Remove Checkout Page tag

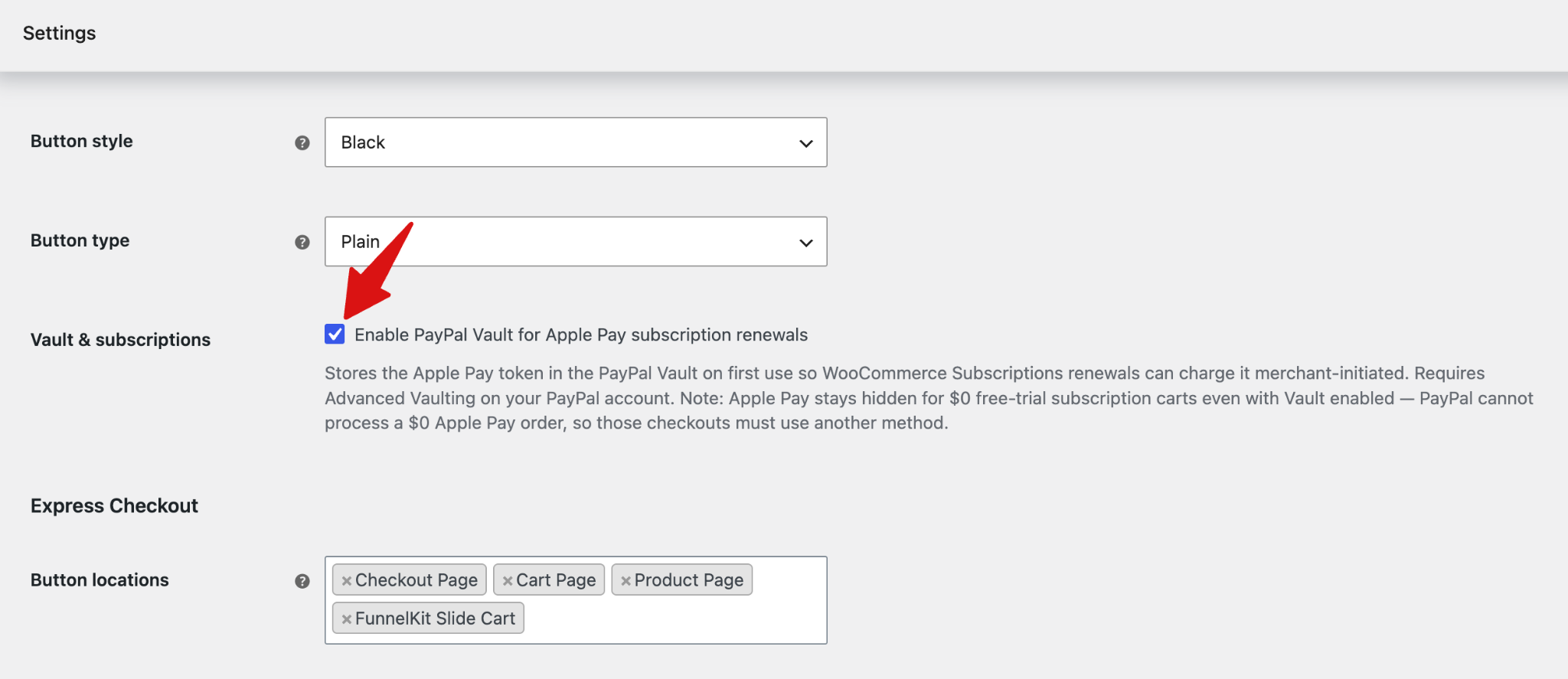(x=347, y=581)
